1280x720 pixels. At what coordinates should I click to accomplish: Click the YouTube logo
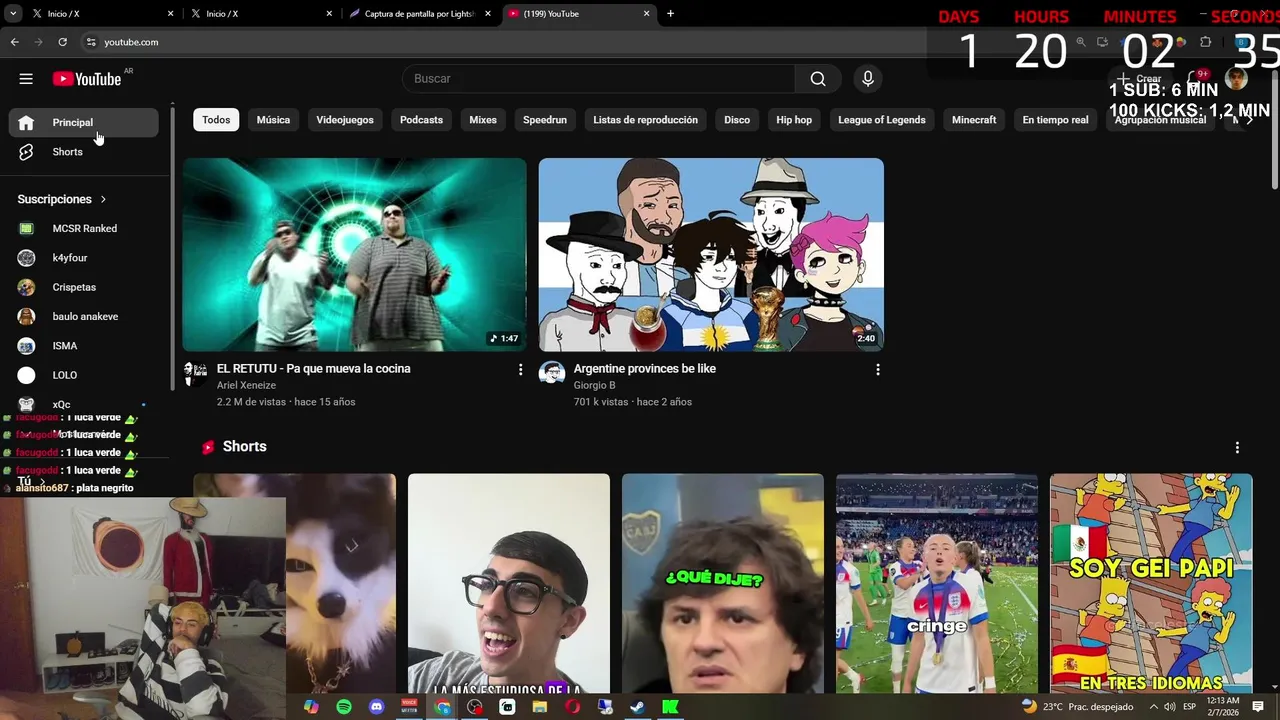click(x=87, y=79)
